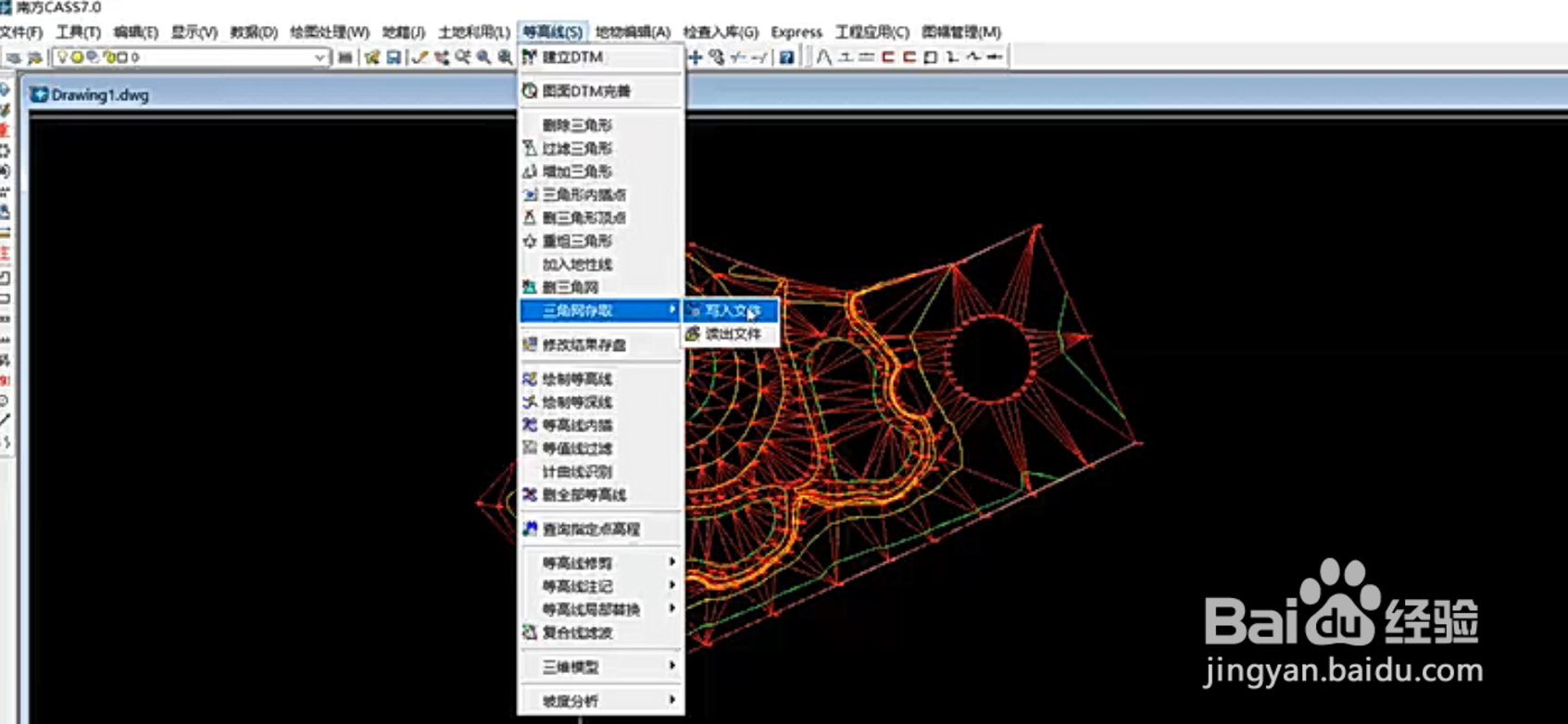Image resolution: width=1568 pixels, height=724 pixels.
Task: Expand the 等高线局部替换 submenu
Action: point(600,609)
